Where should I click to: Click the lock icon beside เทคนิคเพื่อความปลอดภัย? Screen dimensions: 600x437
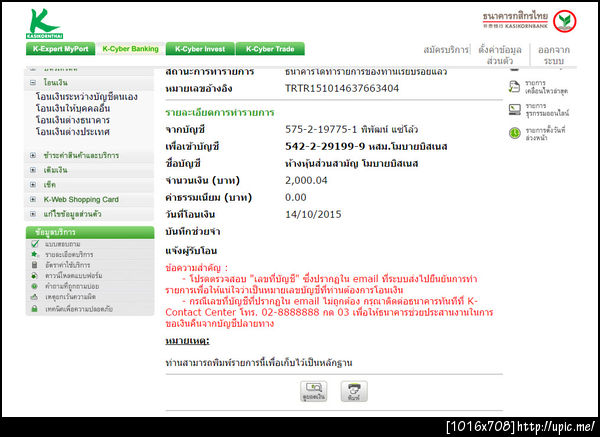[x=35, y=308]
